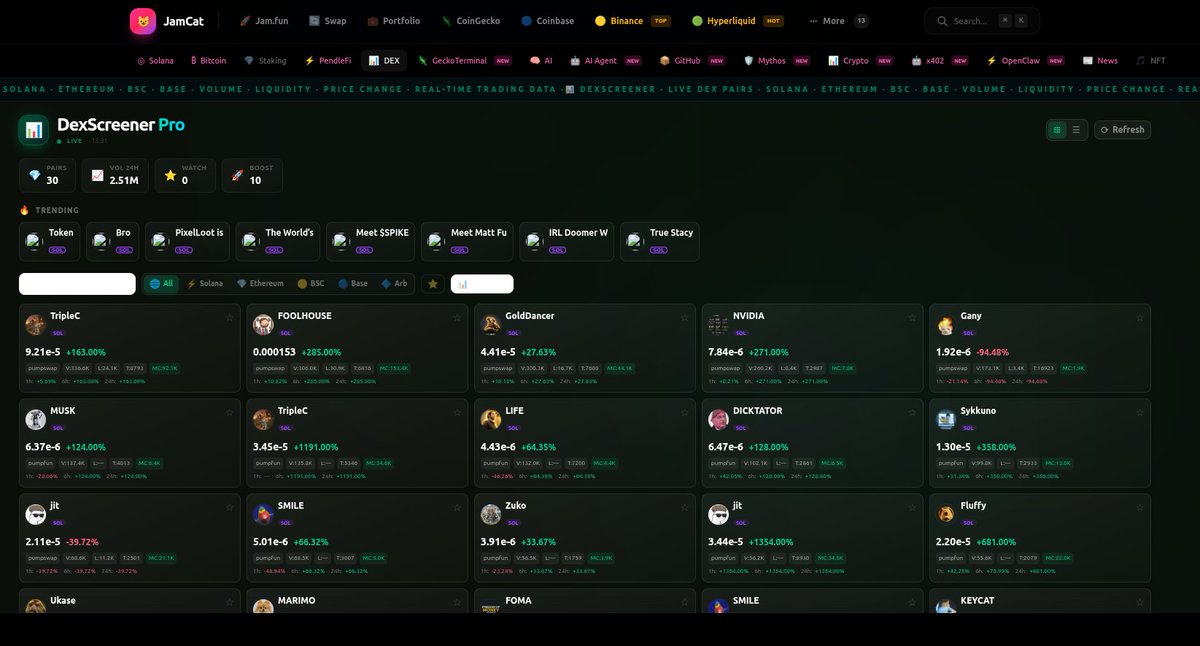This screenshot has height=646, width=1200.
Task: Open the AI Agent tab
Action: [605, 61]
